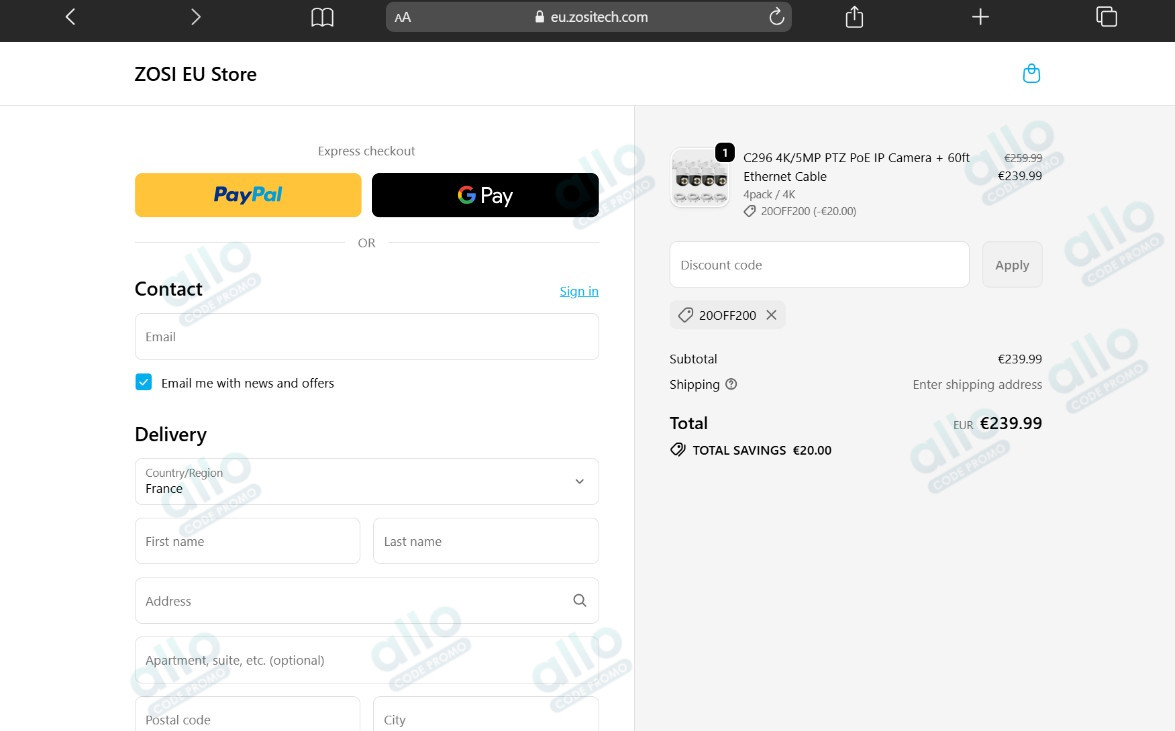Click the Sign in link
This screenshot has height=731, width=1175.
point(579,291)
